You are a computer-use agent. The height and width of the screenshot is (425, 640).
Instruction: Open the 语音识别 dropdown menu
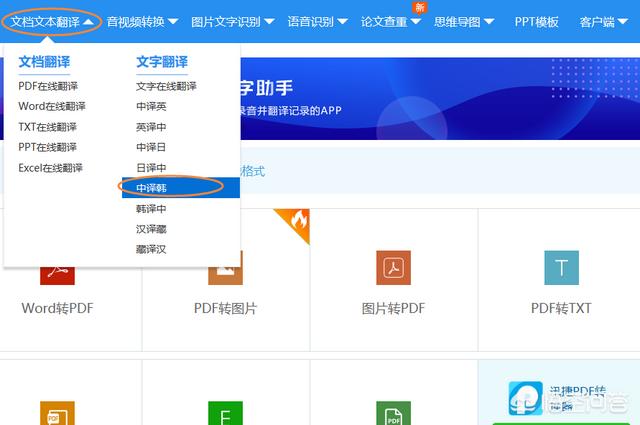(317, 21)
